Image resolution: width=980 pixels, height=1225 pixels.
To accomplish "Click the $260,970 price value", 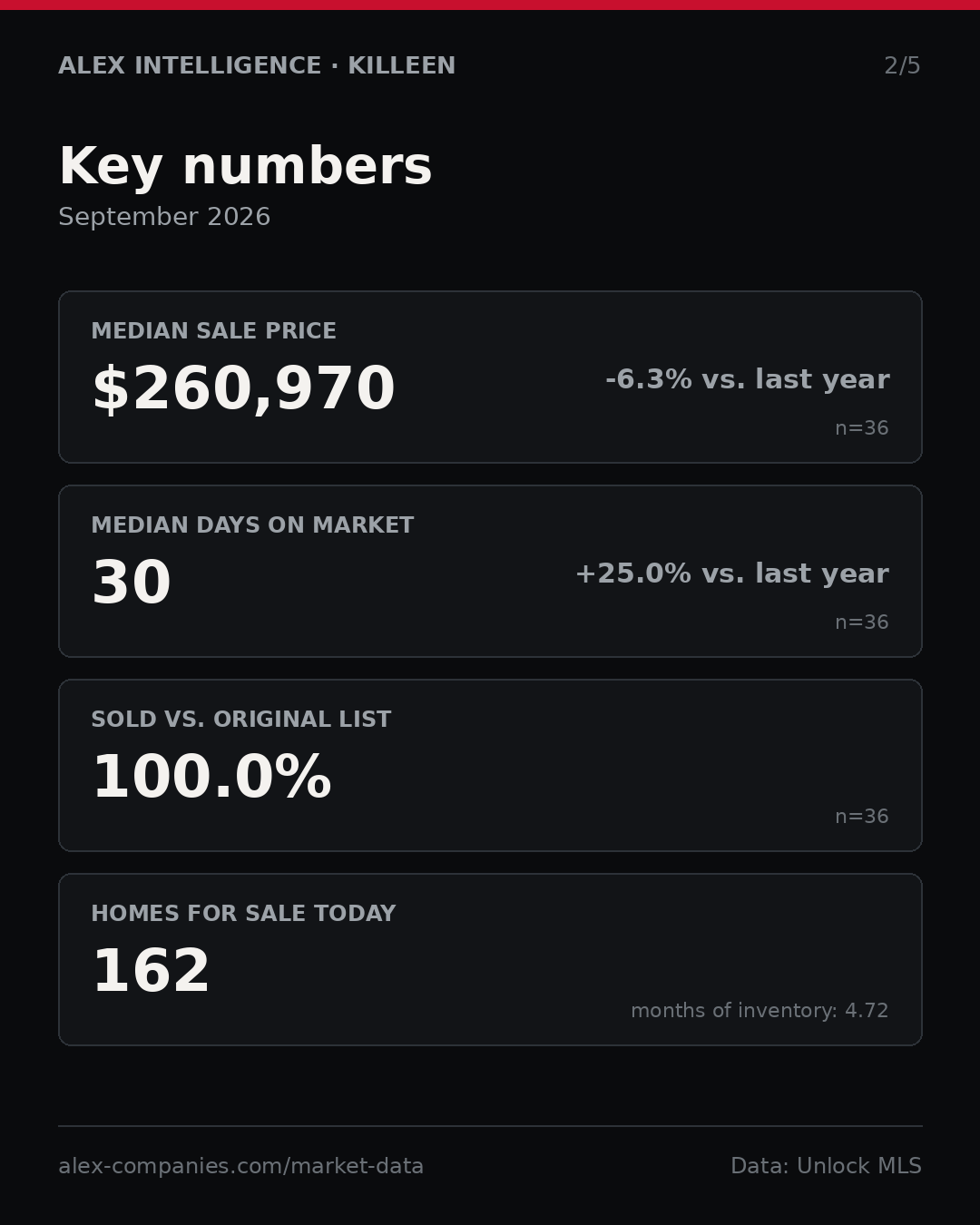I will (x=243, y=389).
